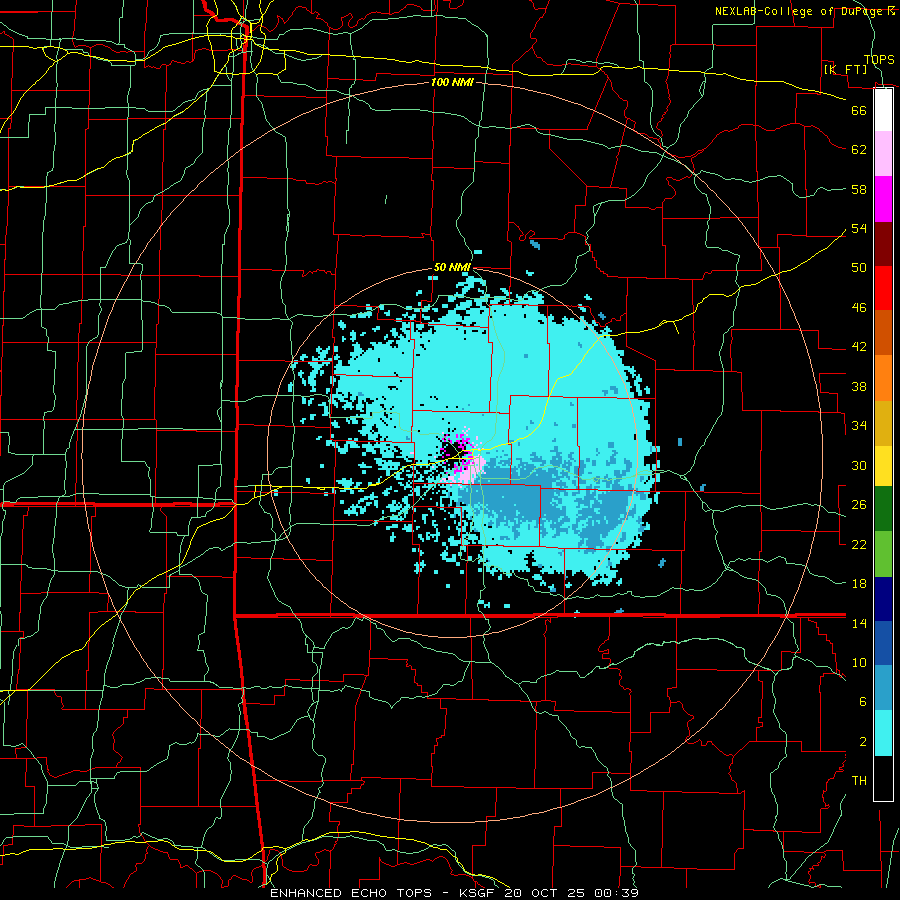Pick the light green legend swatch

click(x=883, y=554)
